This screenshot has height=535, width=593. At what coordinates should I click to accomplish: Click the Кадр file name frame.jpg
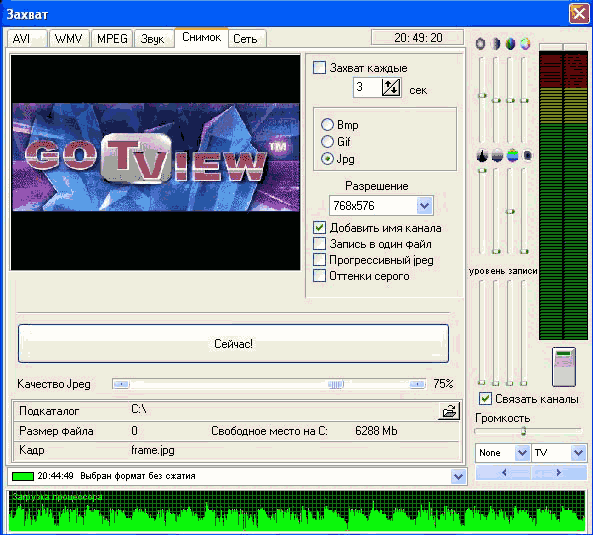[x=153, y=450]
